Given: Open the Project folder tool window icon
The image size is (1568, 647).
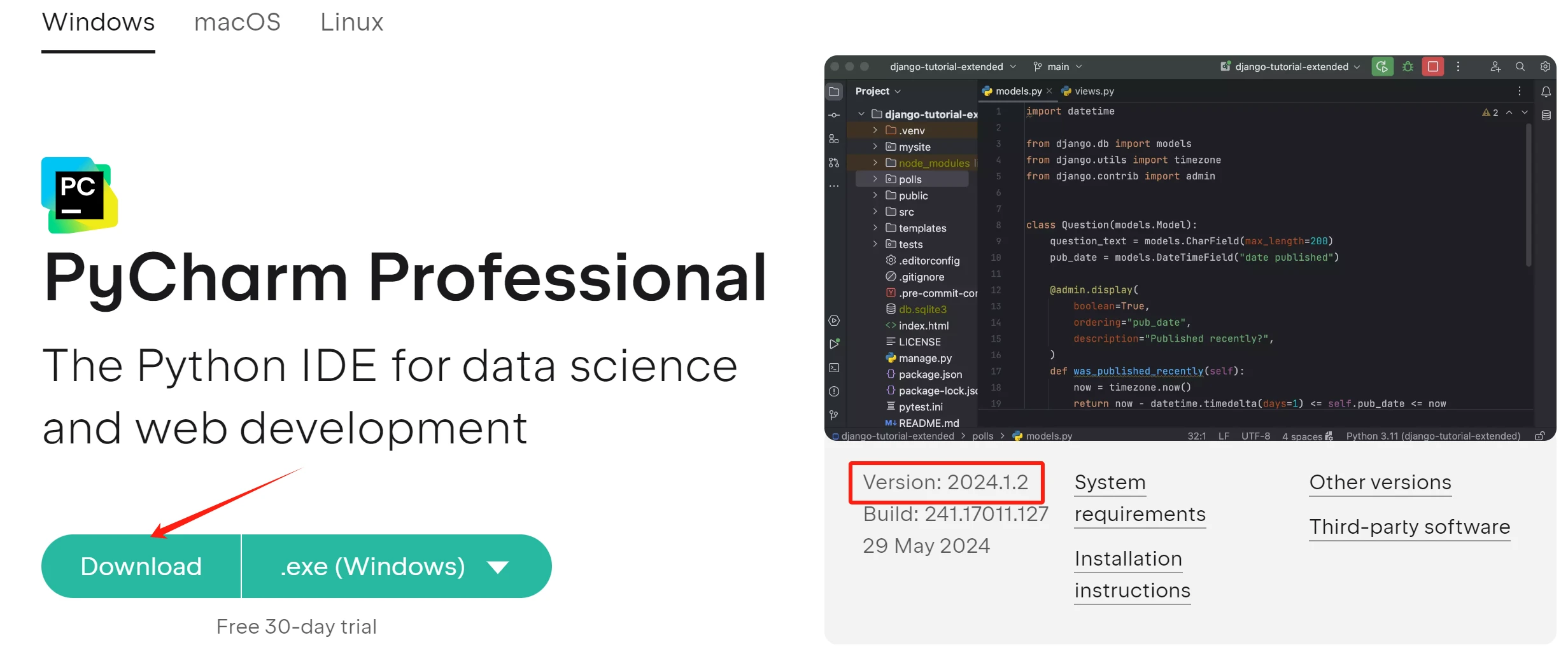Looking at the screenshot, I should (x=834, y=92).
